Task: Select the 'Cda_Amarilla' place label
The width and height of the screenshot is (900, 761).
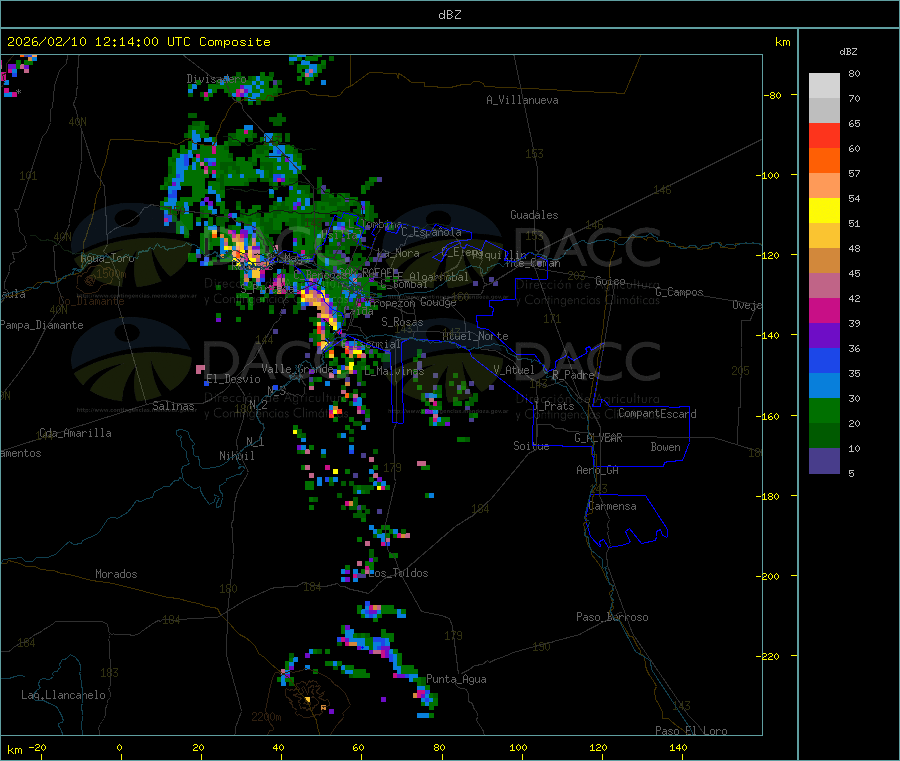Action: (x=75, y=433)
